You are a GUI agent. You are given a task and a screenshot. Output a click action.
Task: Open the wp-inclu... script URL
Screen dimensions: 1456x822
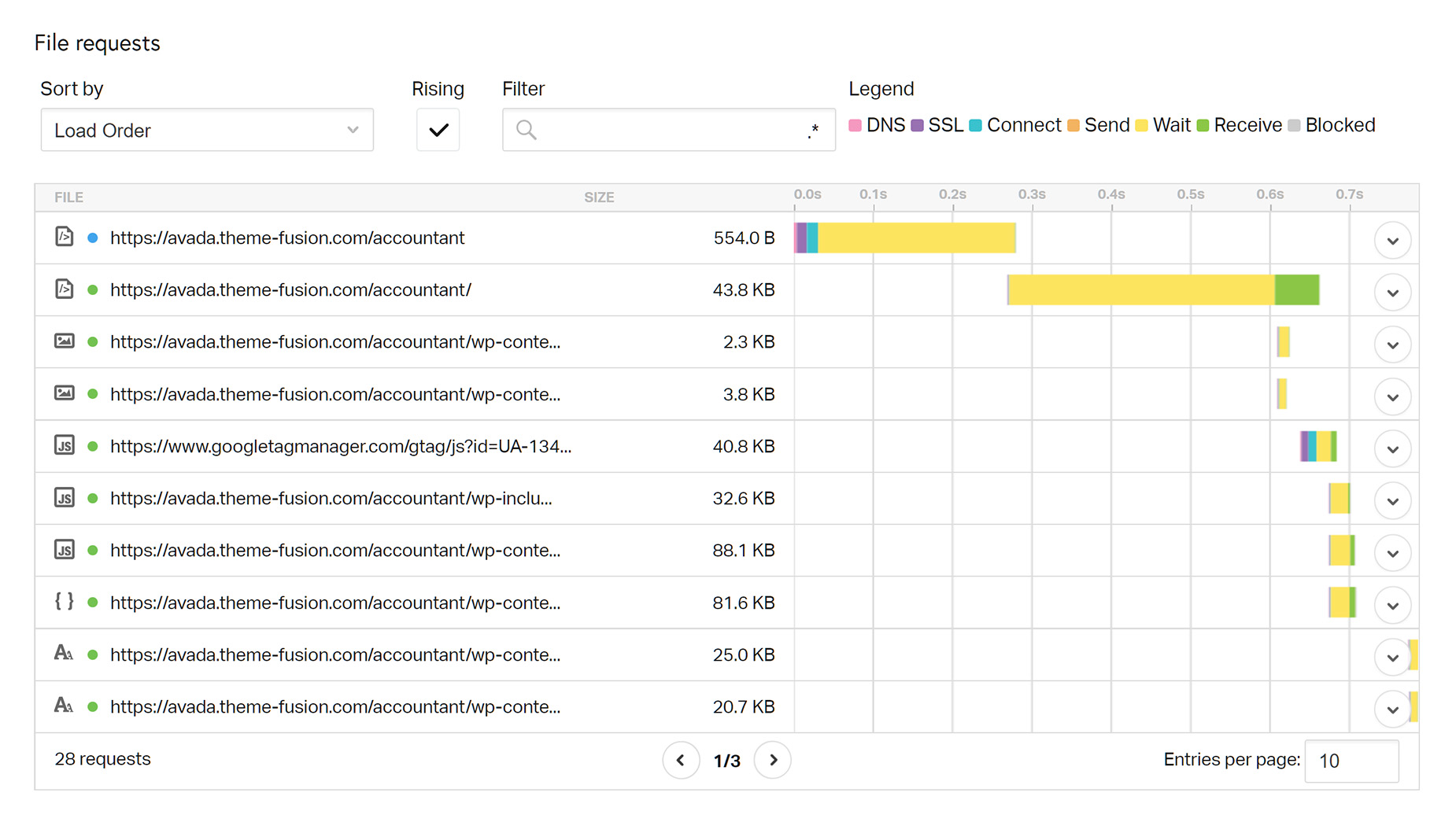point(331,498)
